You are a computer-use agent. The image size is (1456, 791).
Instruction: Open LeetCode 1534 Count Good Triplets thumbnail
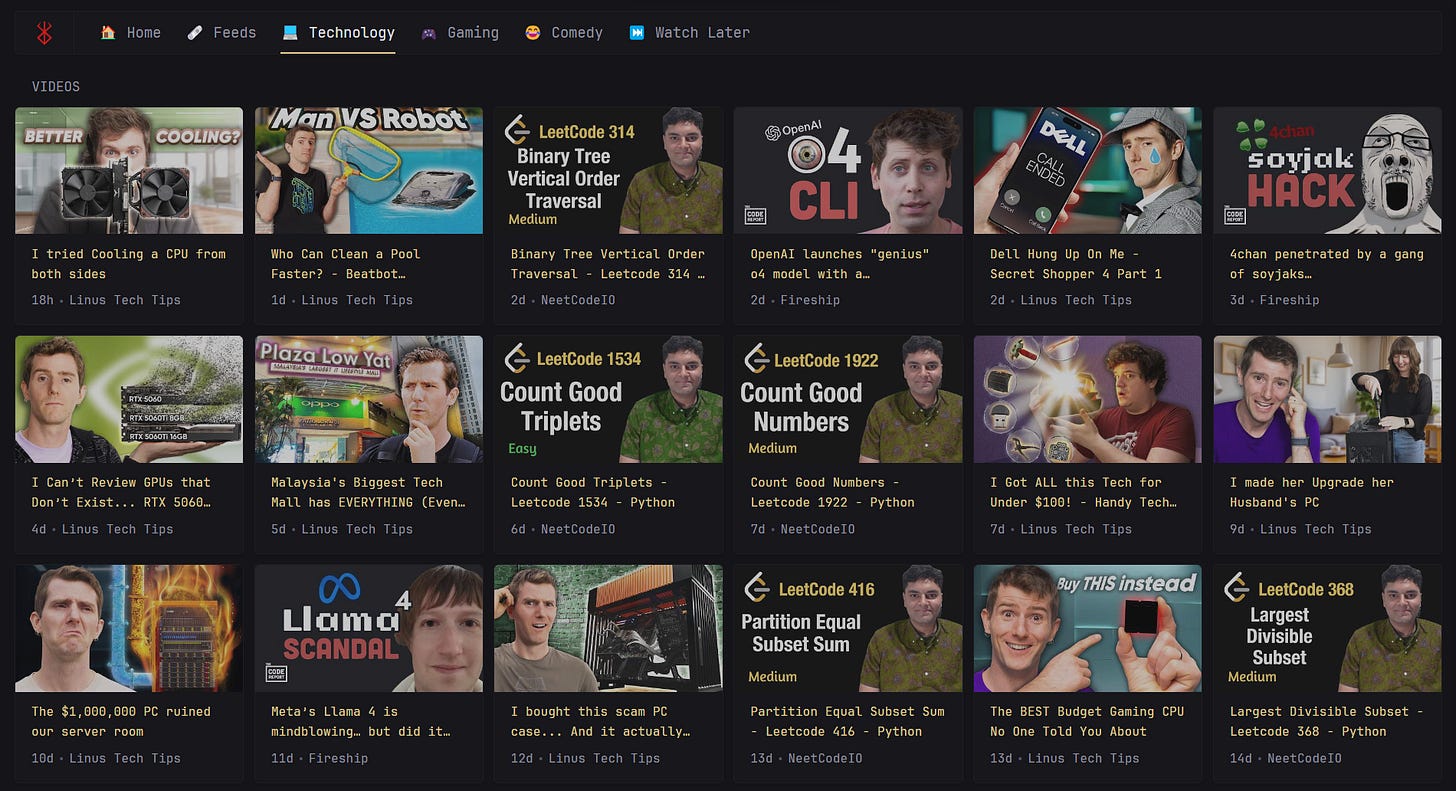tap(608, 399)
